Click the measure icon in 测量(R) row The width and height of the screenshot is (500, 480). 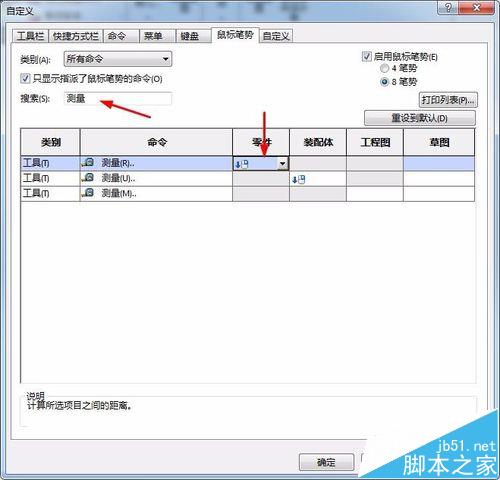88,163
